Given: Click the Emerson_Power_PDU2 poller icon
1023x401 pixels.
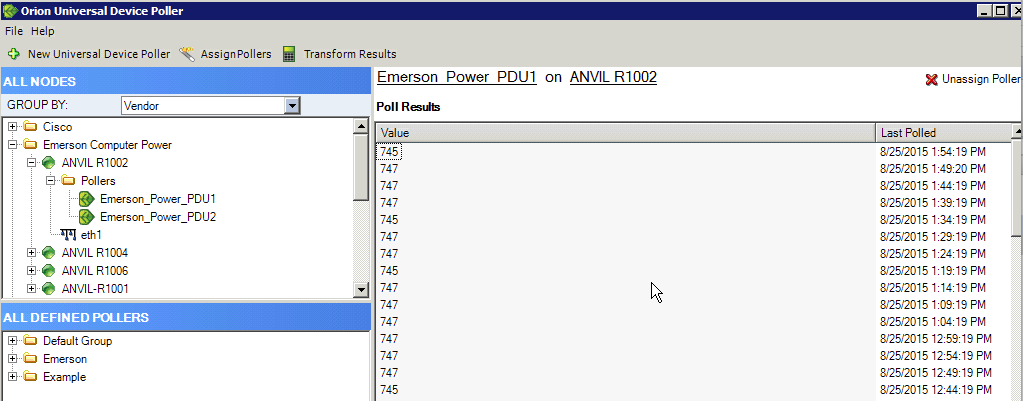Looking at the screenshot, I should tap(87, 216).
